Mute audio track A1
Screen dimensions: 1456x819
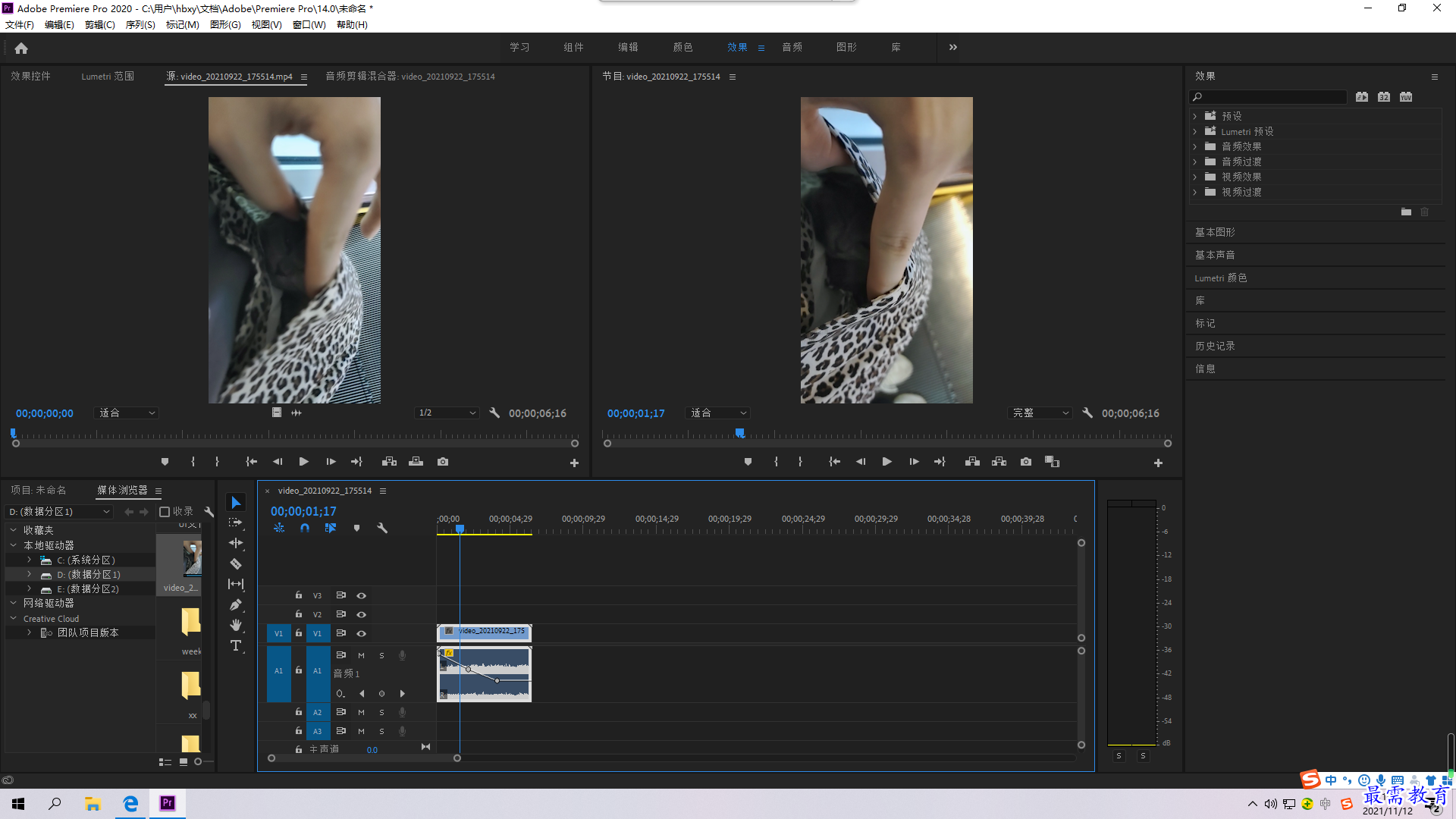(x=361, y=655)
